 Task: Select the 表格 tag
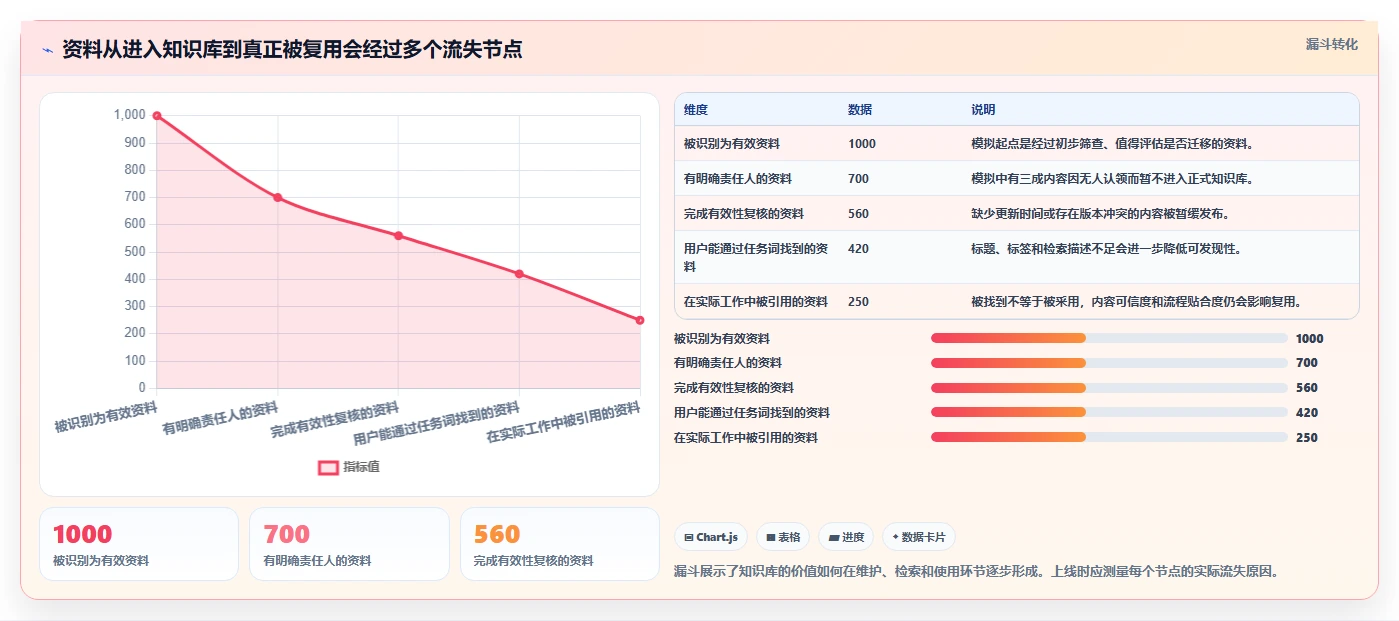coord(783,537)
